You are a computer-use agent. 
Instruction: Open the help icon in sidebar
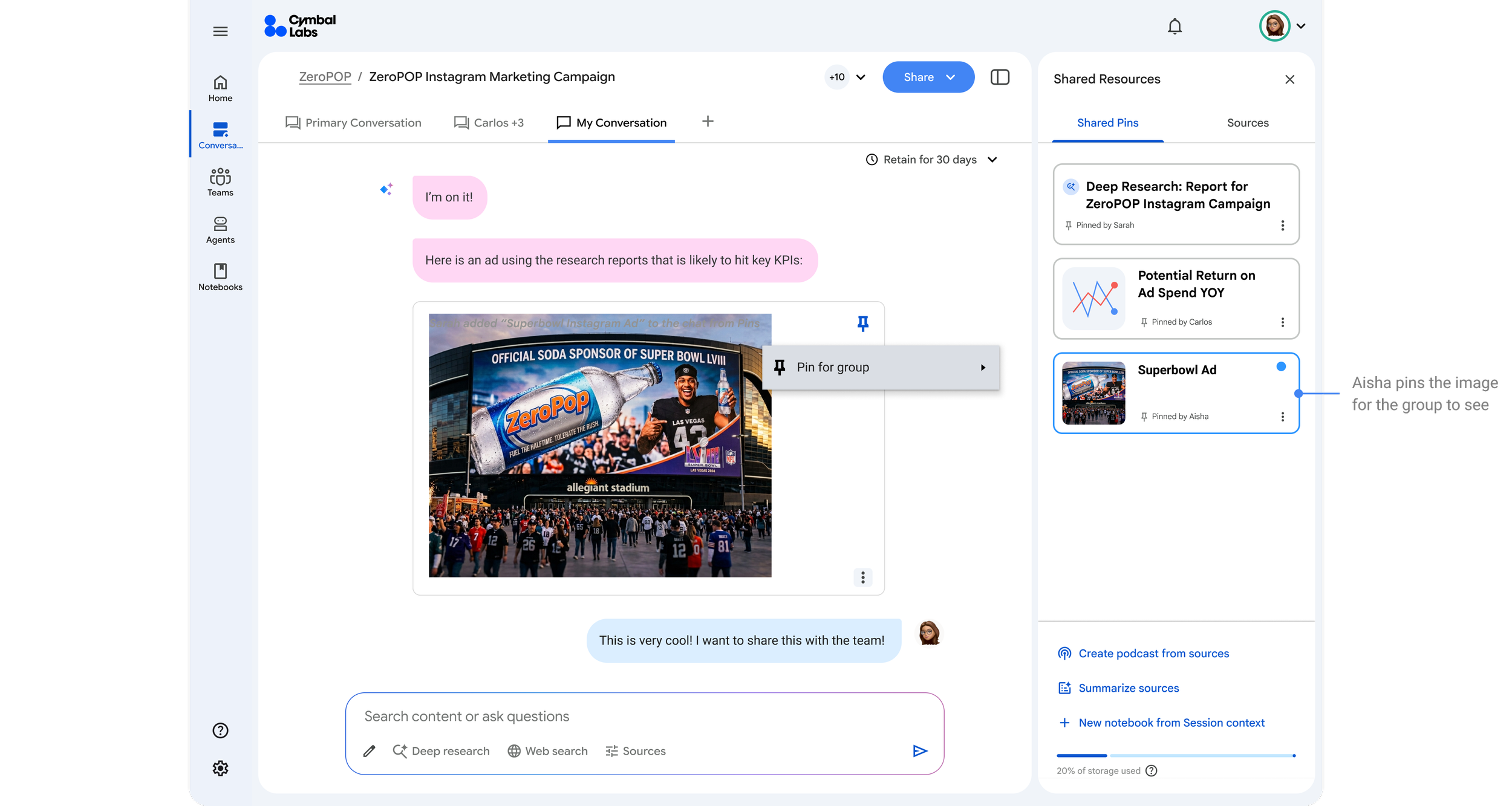pos(220,730)
